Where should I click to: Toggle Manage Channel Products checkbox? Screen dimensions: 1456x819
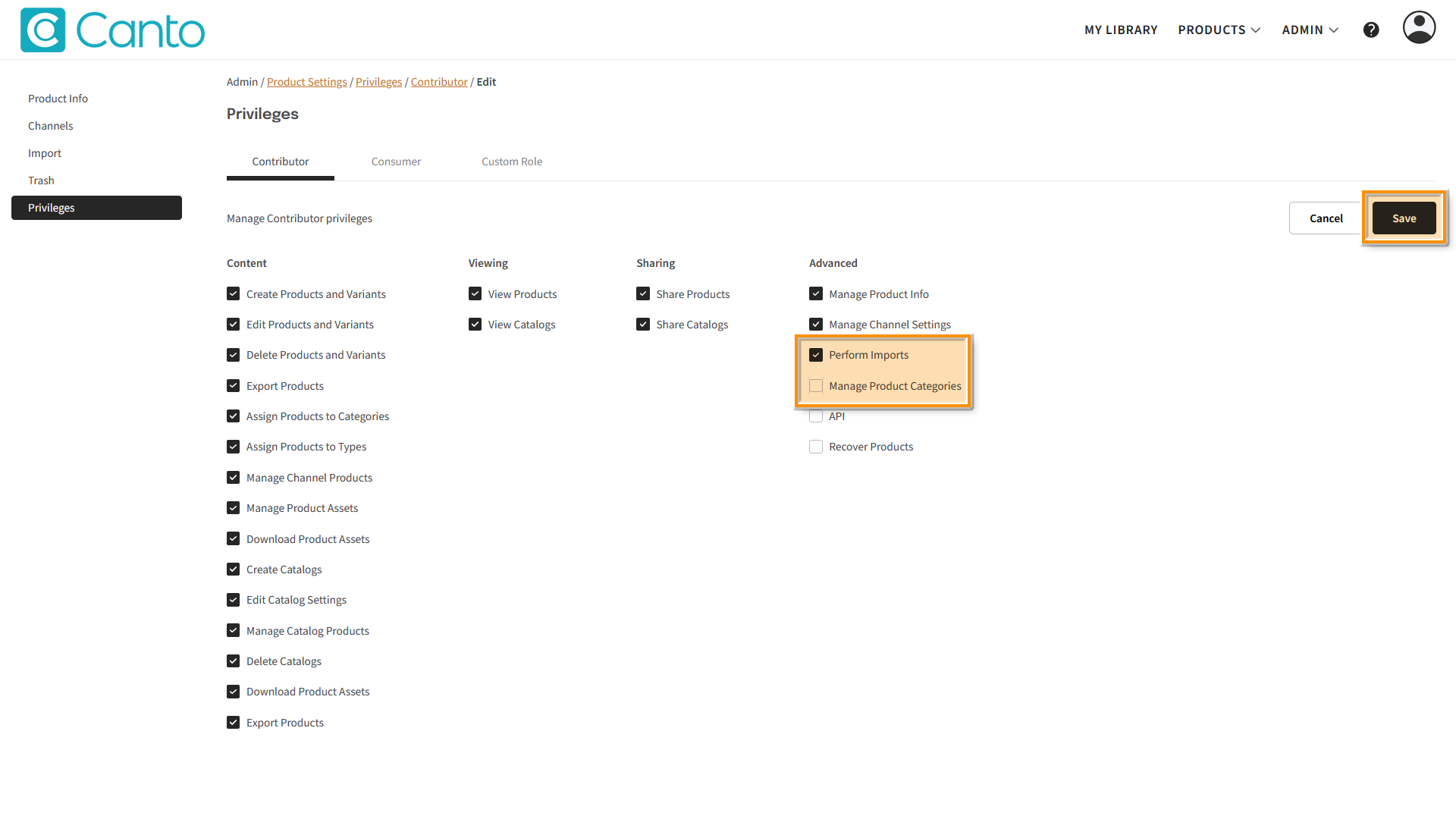tap(234, 478)
